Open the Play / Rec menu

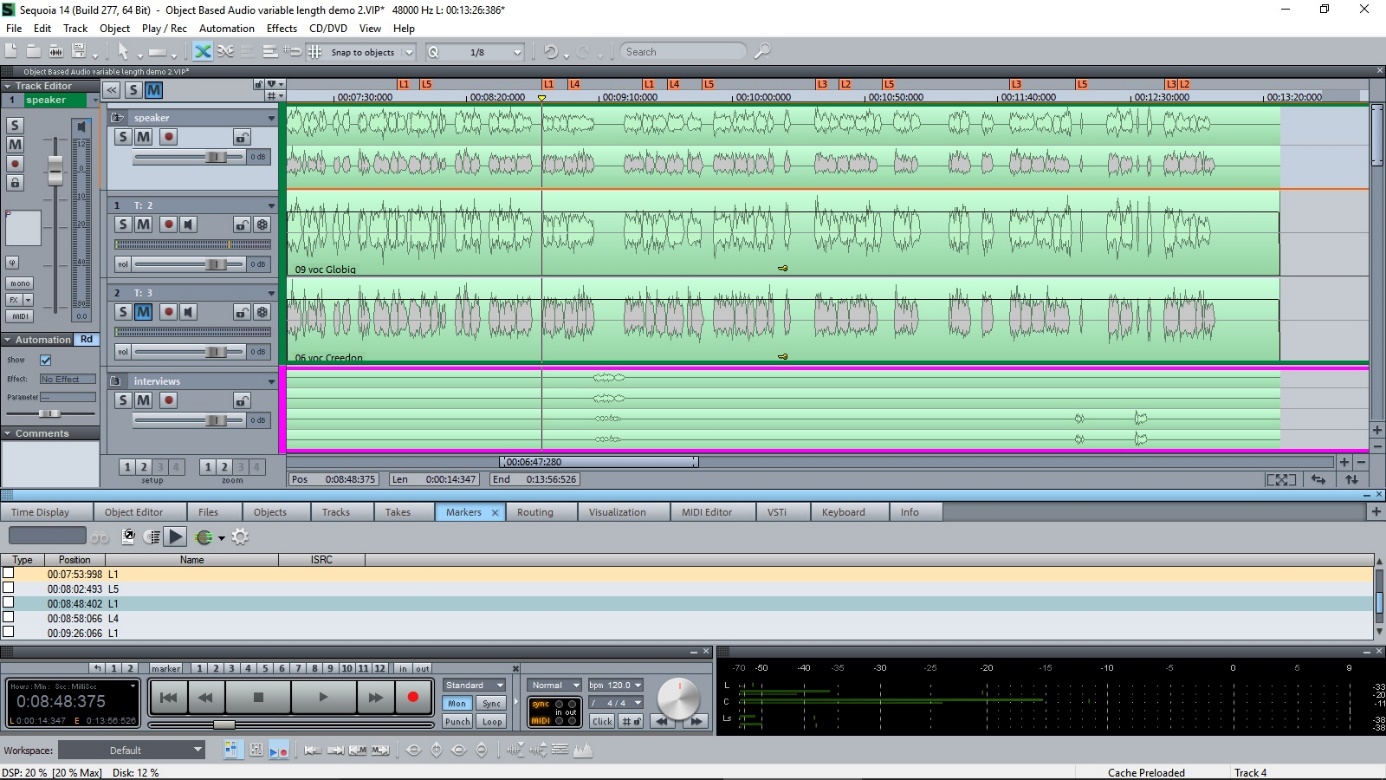(164, 28)
